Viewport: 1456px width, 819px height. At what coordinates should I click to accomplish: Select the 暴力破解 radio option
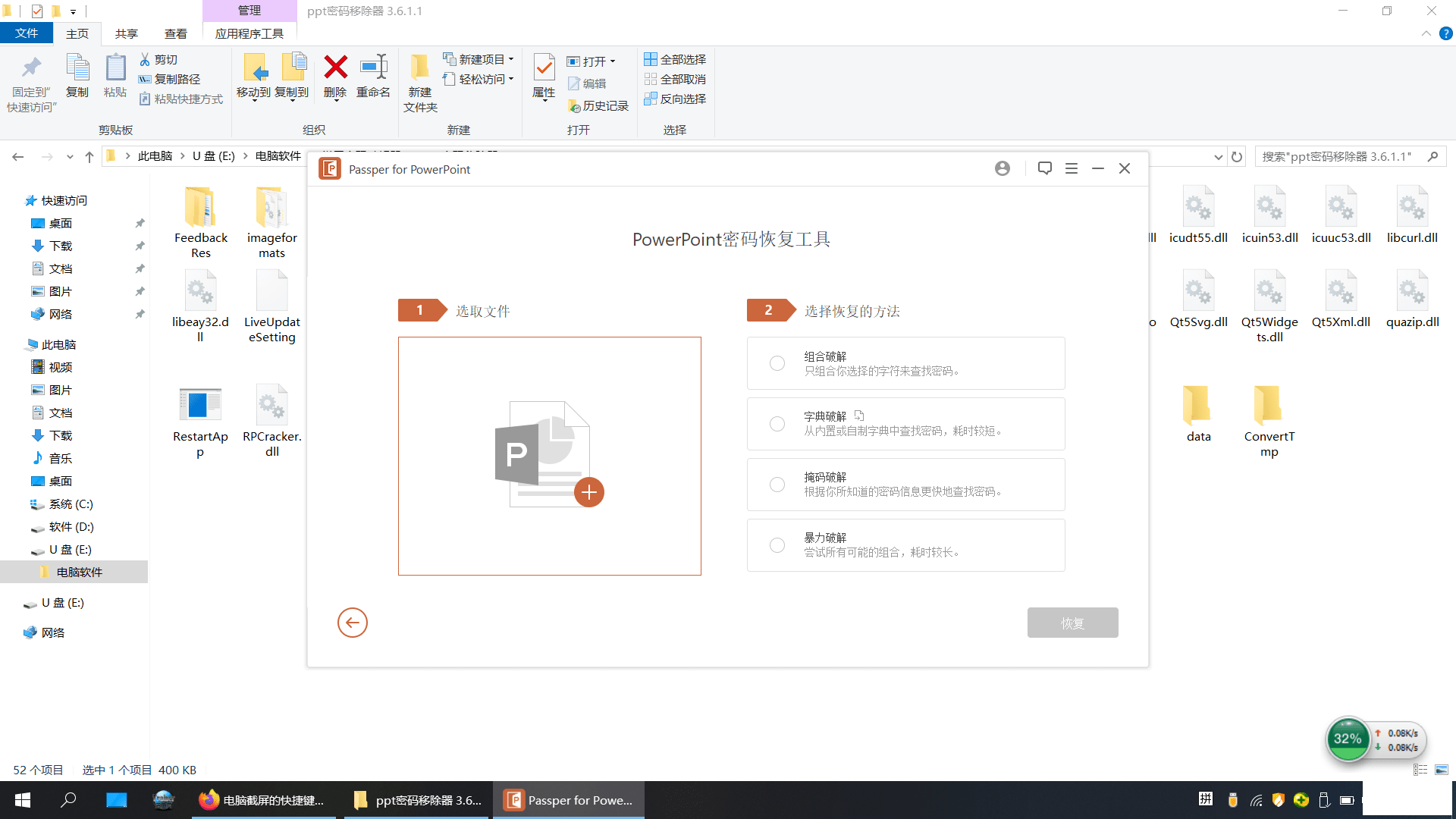point(777,545)
